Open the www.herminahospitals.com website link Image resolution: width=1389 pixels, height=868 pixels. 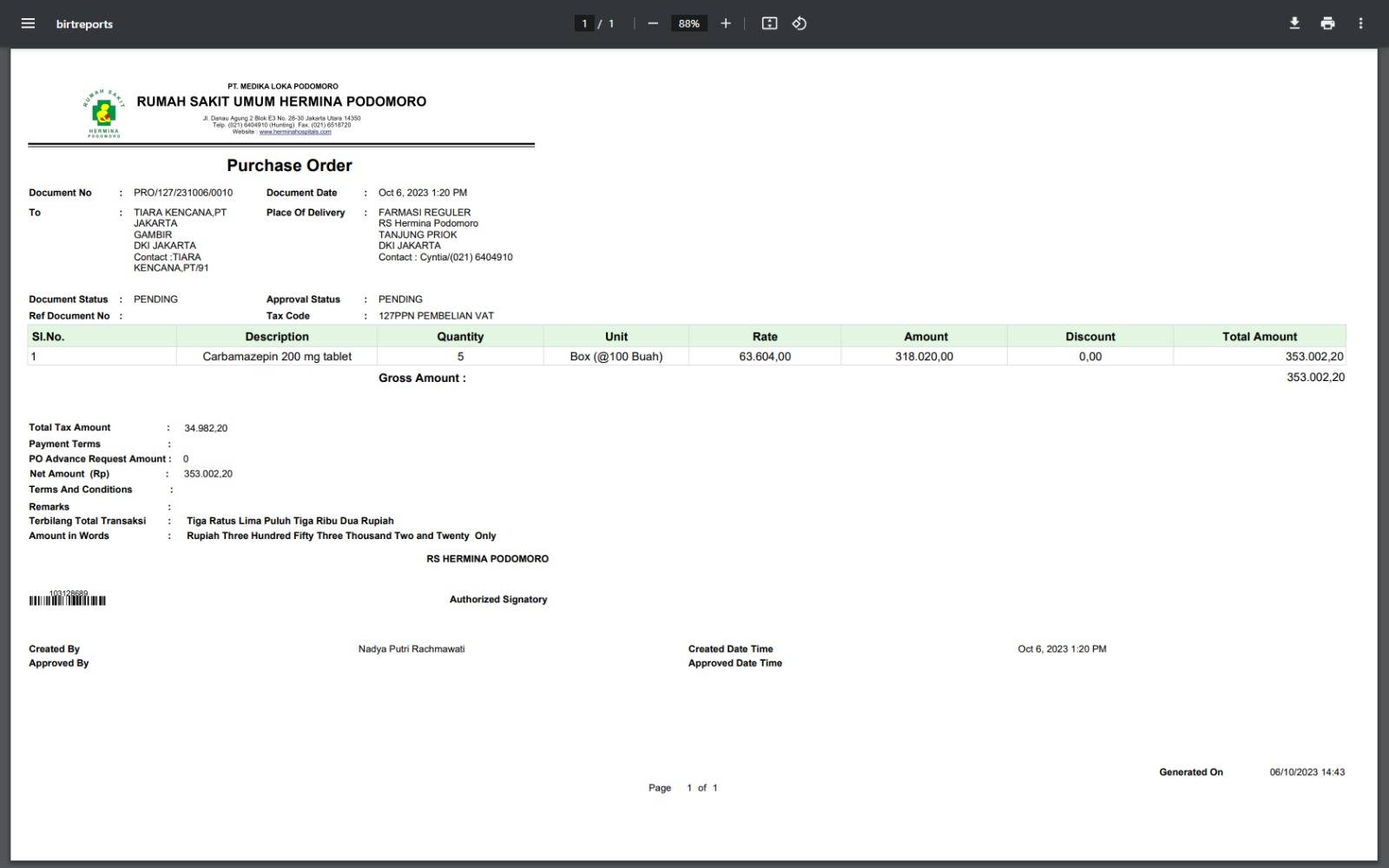point(295,132)
